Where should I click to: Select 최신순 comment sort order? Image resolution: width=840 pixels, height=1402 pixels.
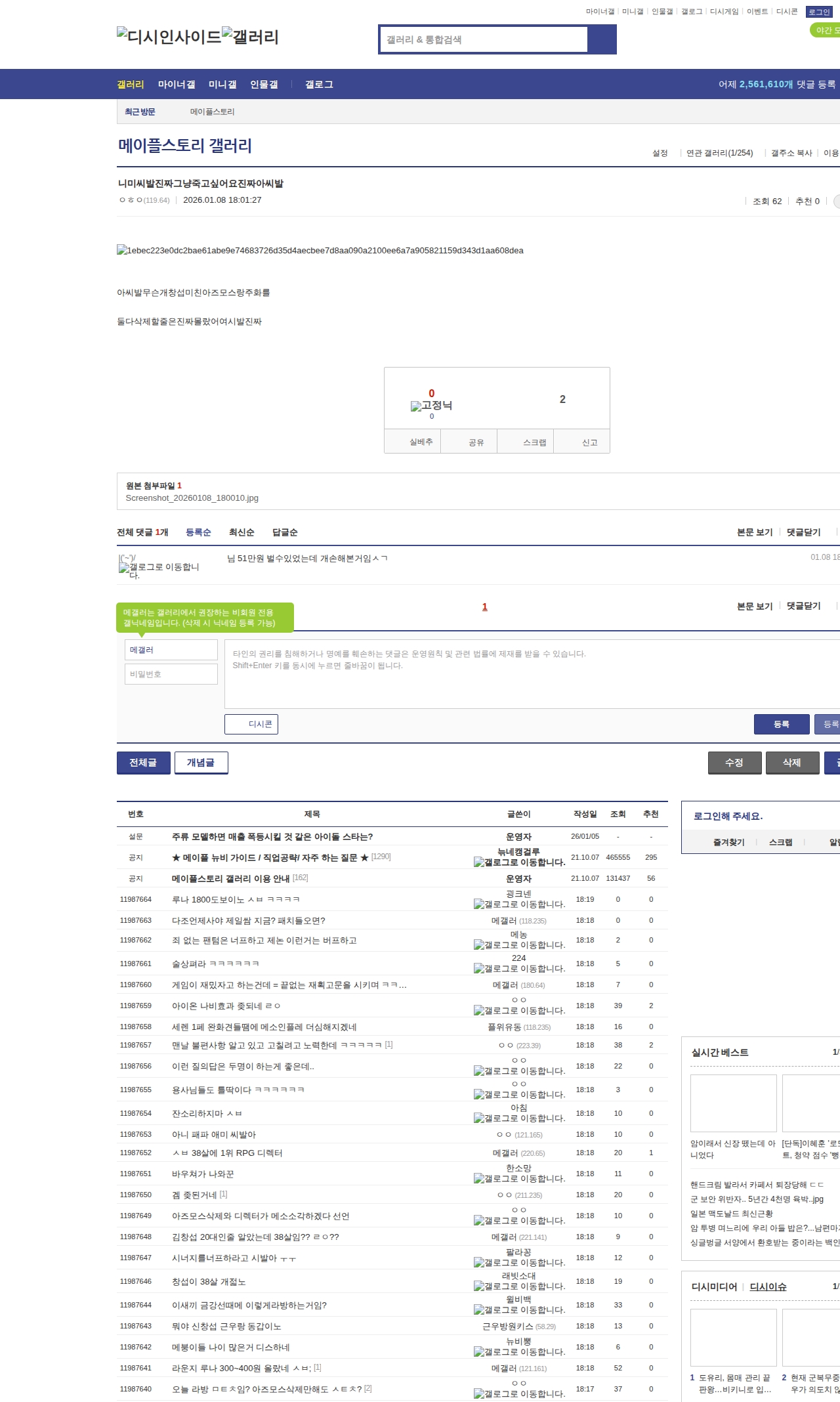coord(241,532)
